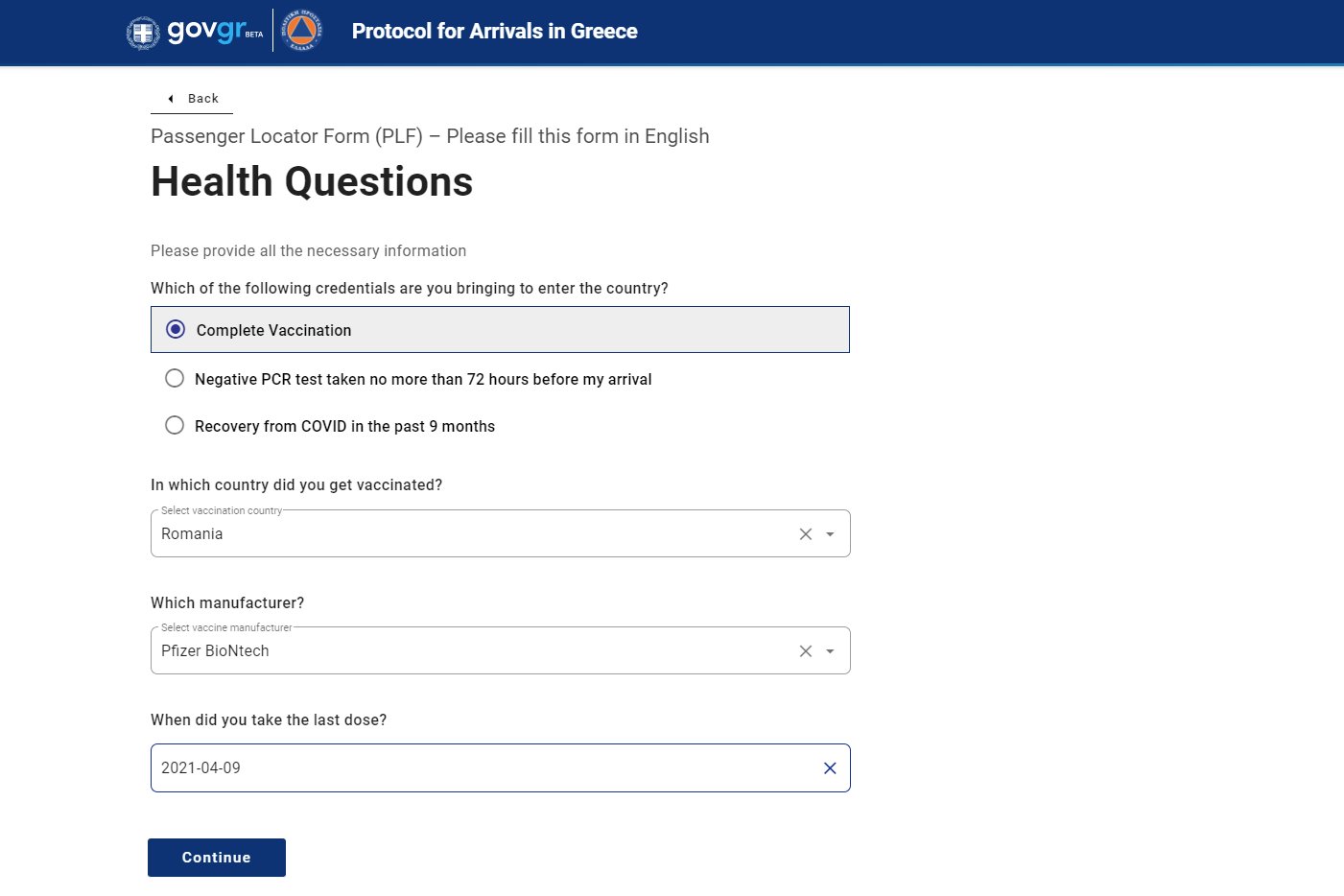The height and width of the screenshot is (896, 1344).
Task: Click the last dose date input field
Action: [x=480, y=768]
